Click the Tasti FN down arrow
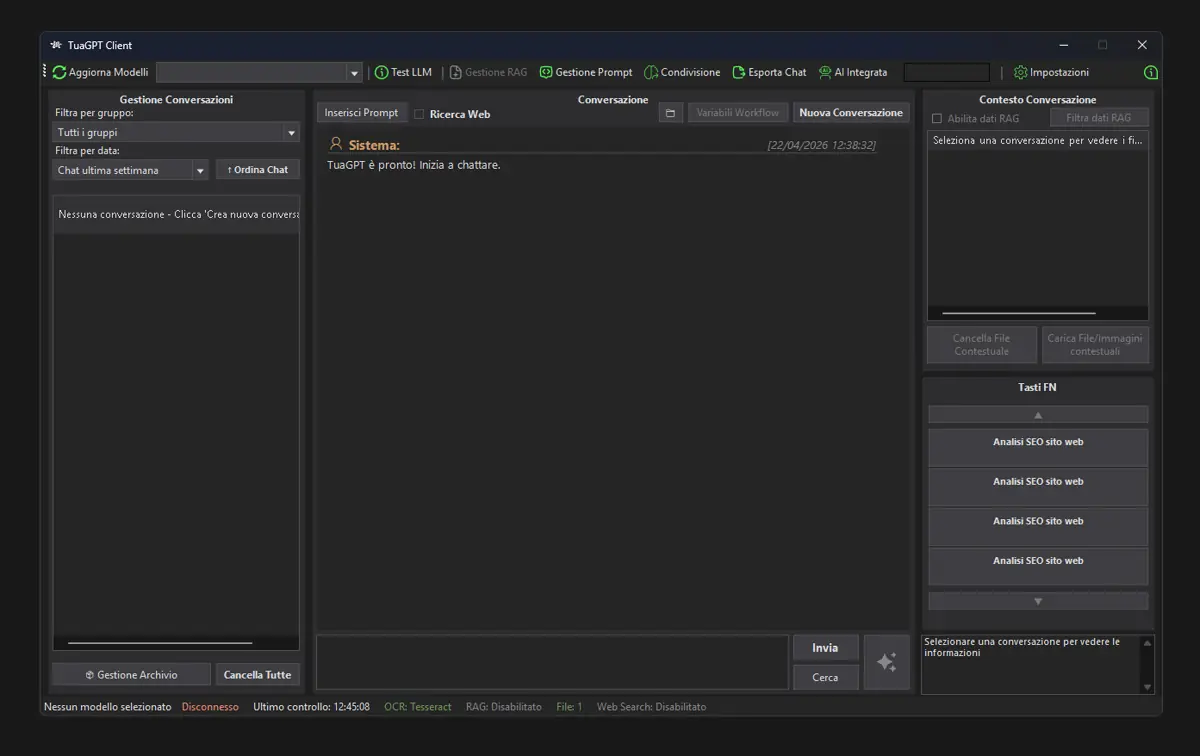The image size is (1200, 756). (1038, 601)
